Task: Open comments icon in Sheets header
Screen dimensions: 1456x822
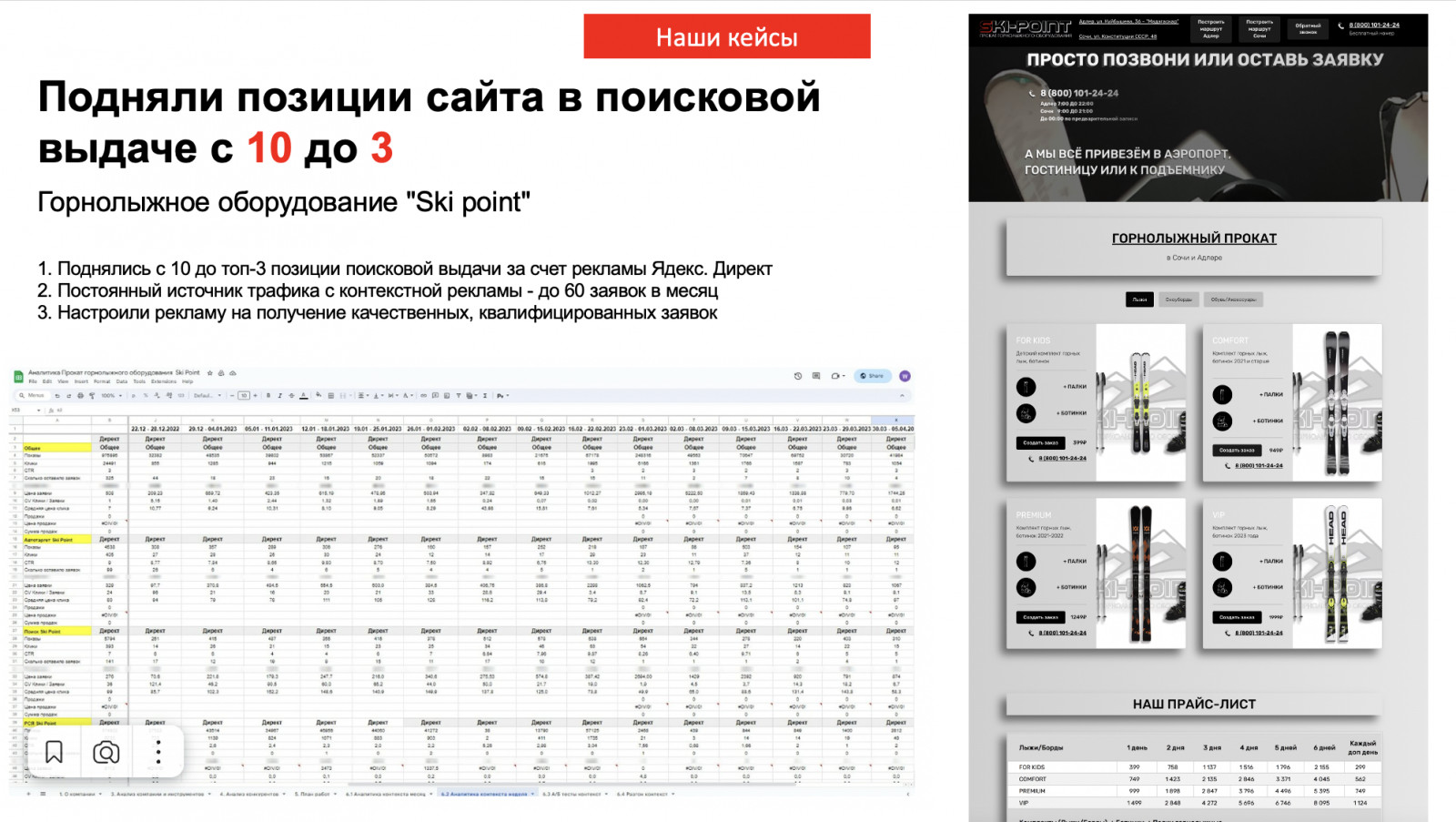Action: point(816,376)
